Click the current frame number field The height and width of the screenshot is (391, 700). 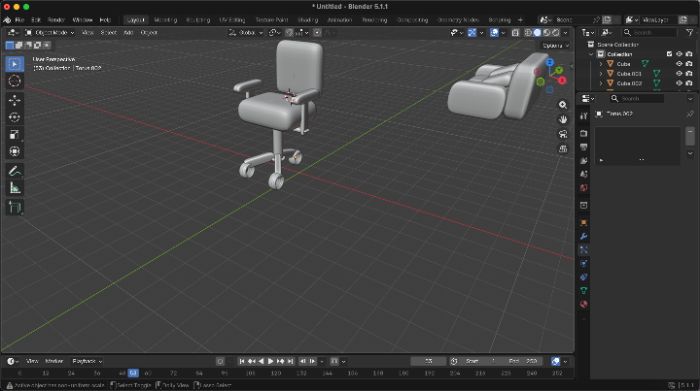[x=428, y=361]
